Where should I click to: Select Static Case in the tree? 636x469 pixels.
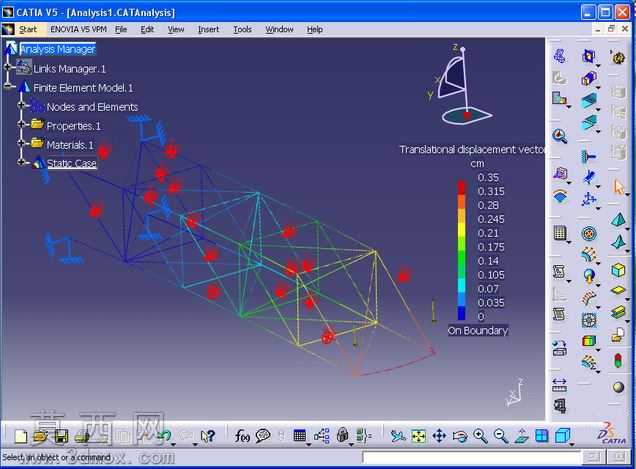(71, 163)
